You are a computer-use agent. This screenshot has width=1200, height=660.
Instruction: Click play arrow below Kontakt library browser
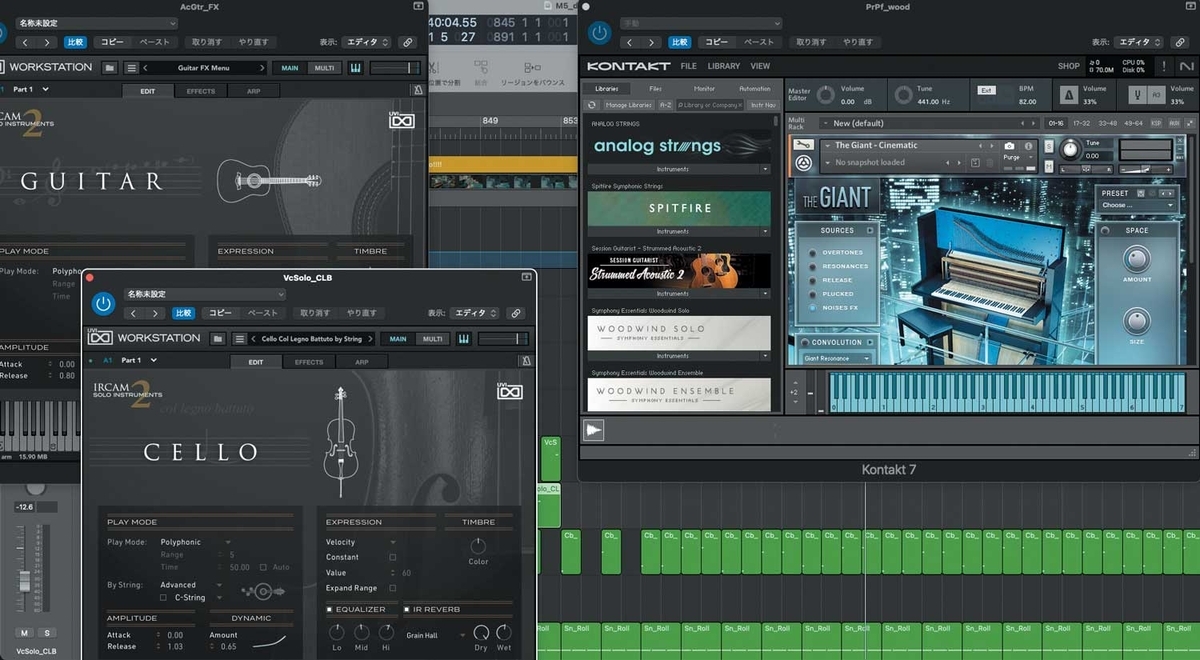(594, 430)
